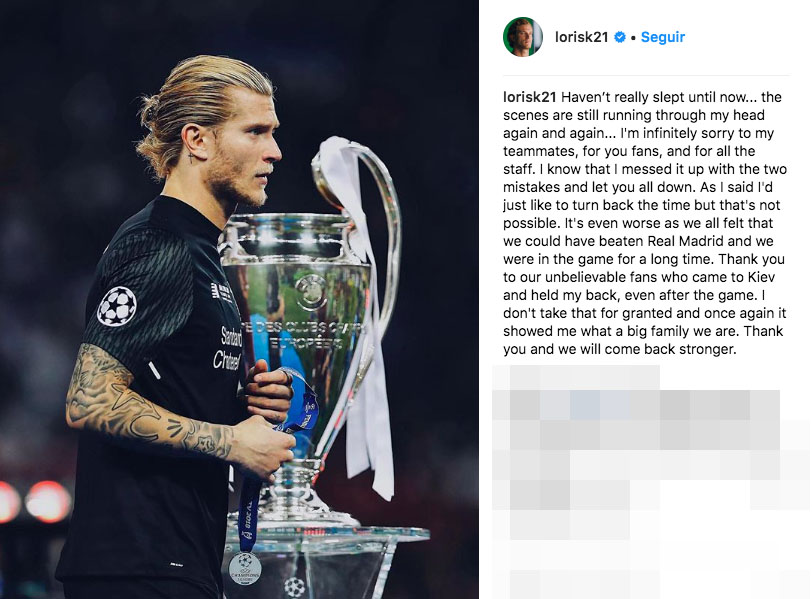The image size is (812, 599).
Task: Click the blurred comments area
Action: point(650,480)
